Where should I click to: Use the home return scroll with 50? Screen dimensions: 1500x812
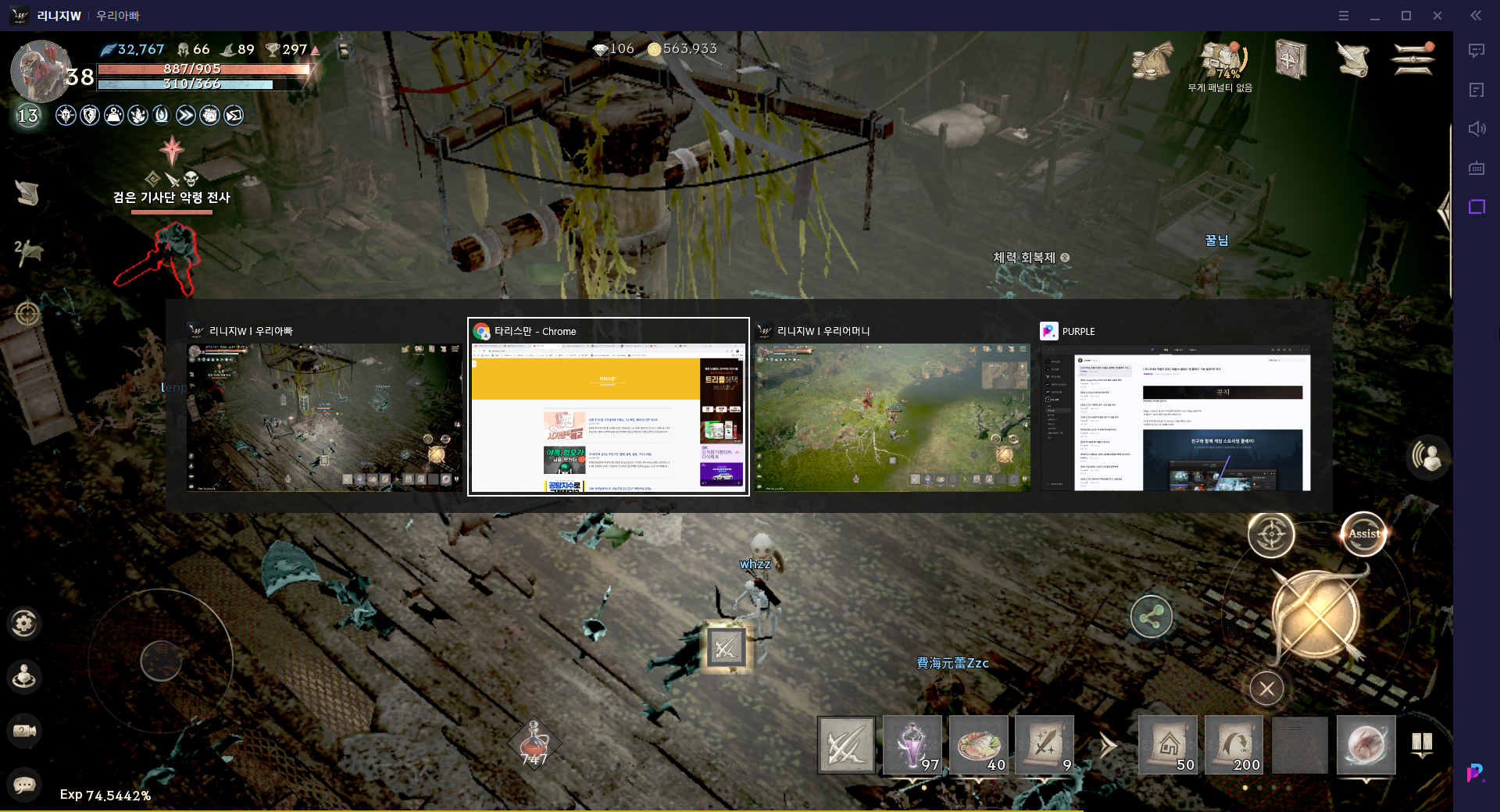[x=1167, y=746]
